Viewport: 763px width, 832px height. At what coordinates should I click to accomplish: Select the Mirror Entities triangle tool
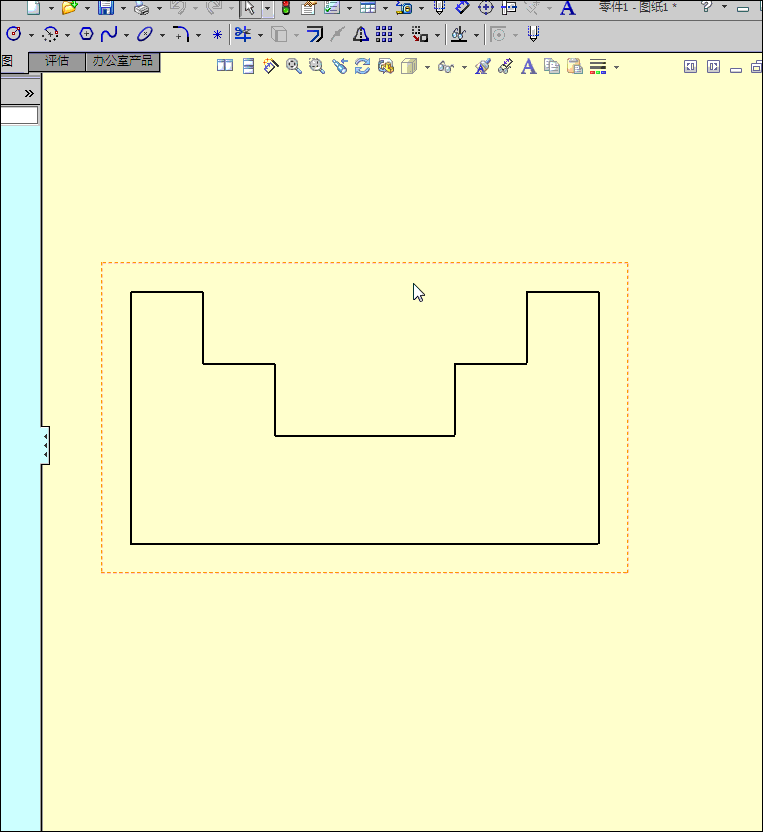pyautogui.click(x=361, y=34)
